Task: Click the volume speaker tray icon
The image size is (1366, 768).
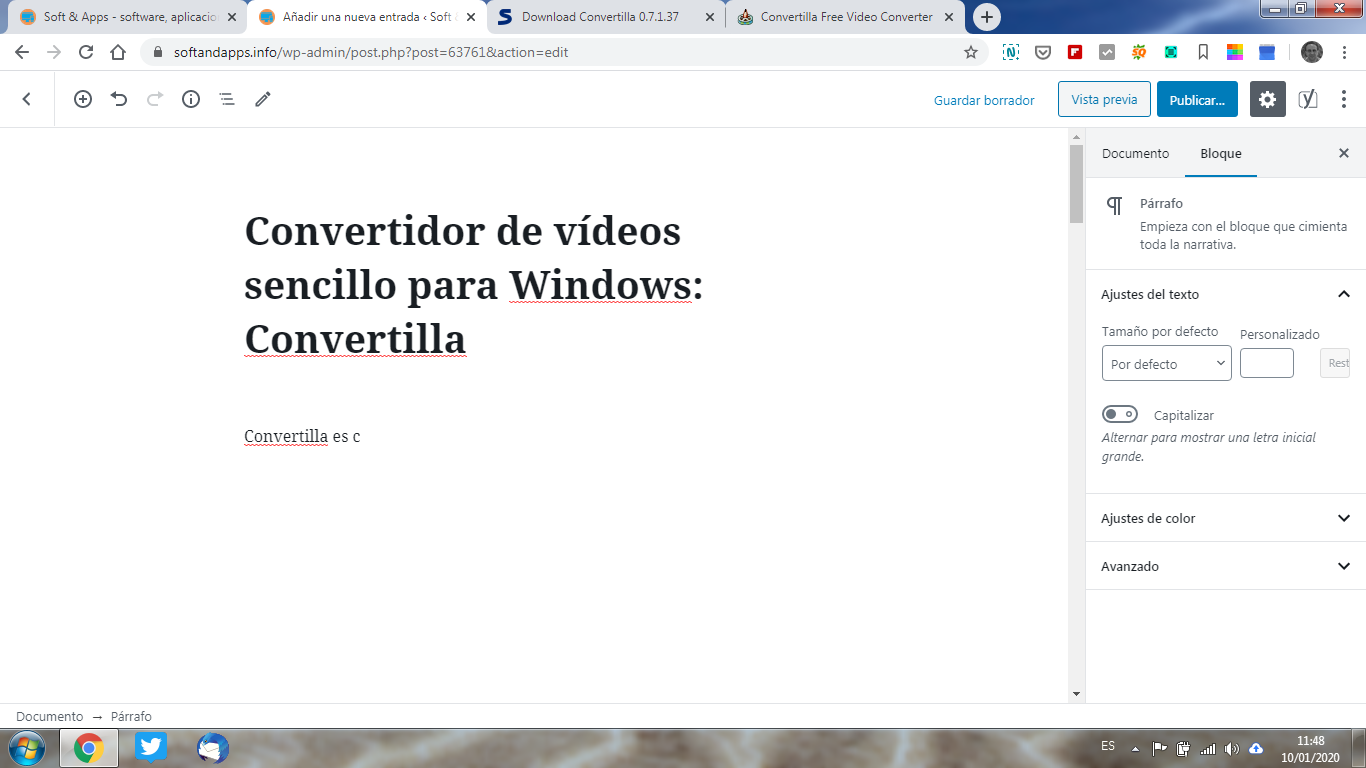Action: click(x=1232, y=748)
